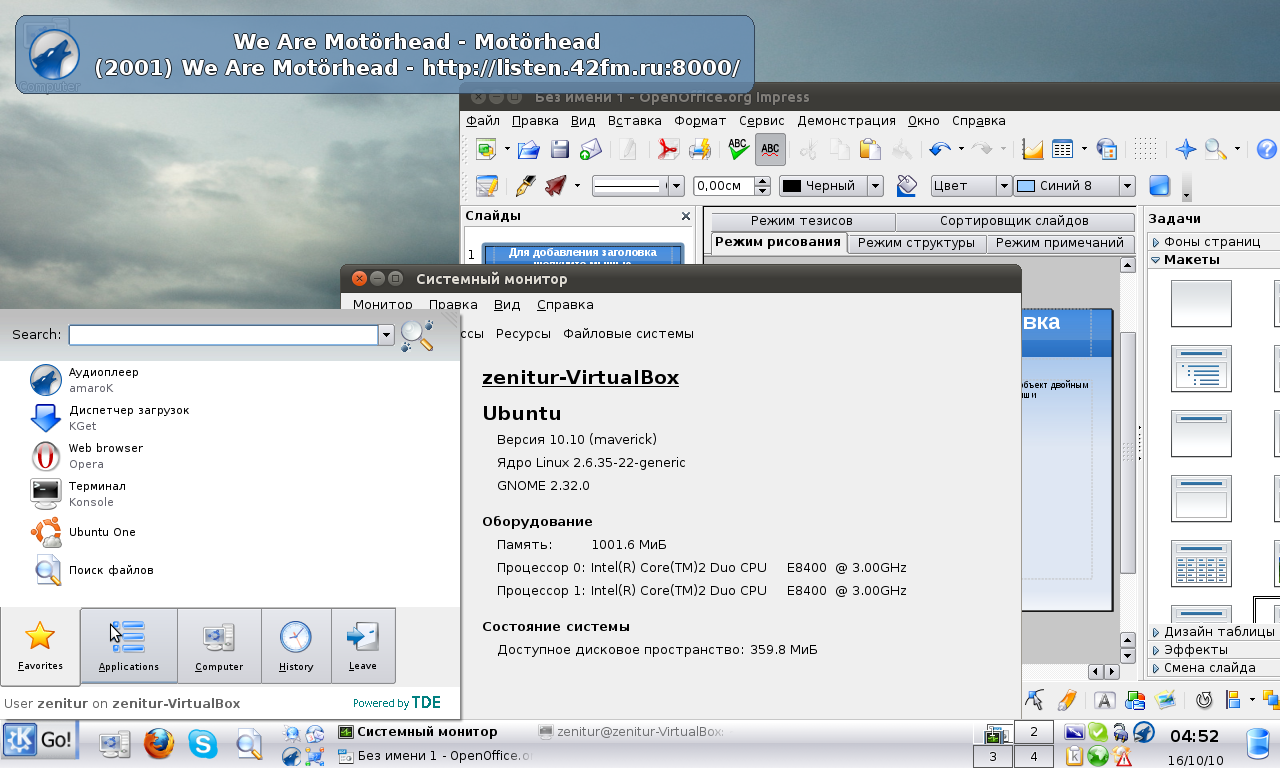The image size is (1280, 768).
Task: Toggle display grid dotted icon
Action: (1146, 150)
